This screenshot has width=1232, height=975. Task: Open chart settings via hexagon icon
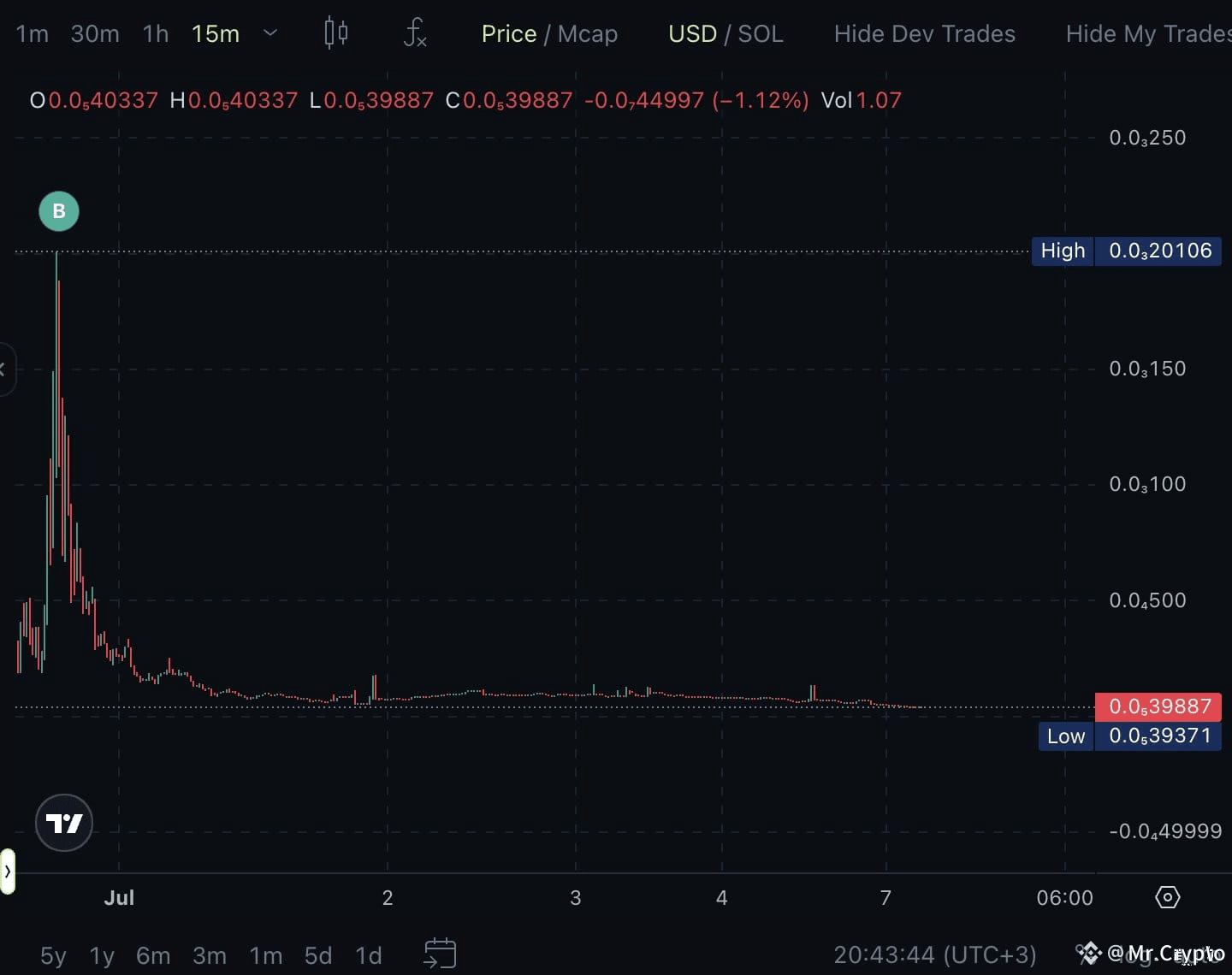[x=1167, y=897]
